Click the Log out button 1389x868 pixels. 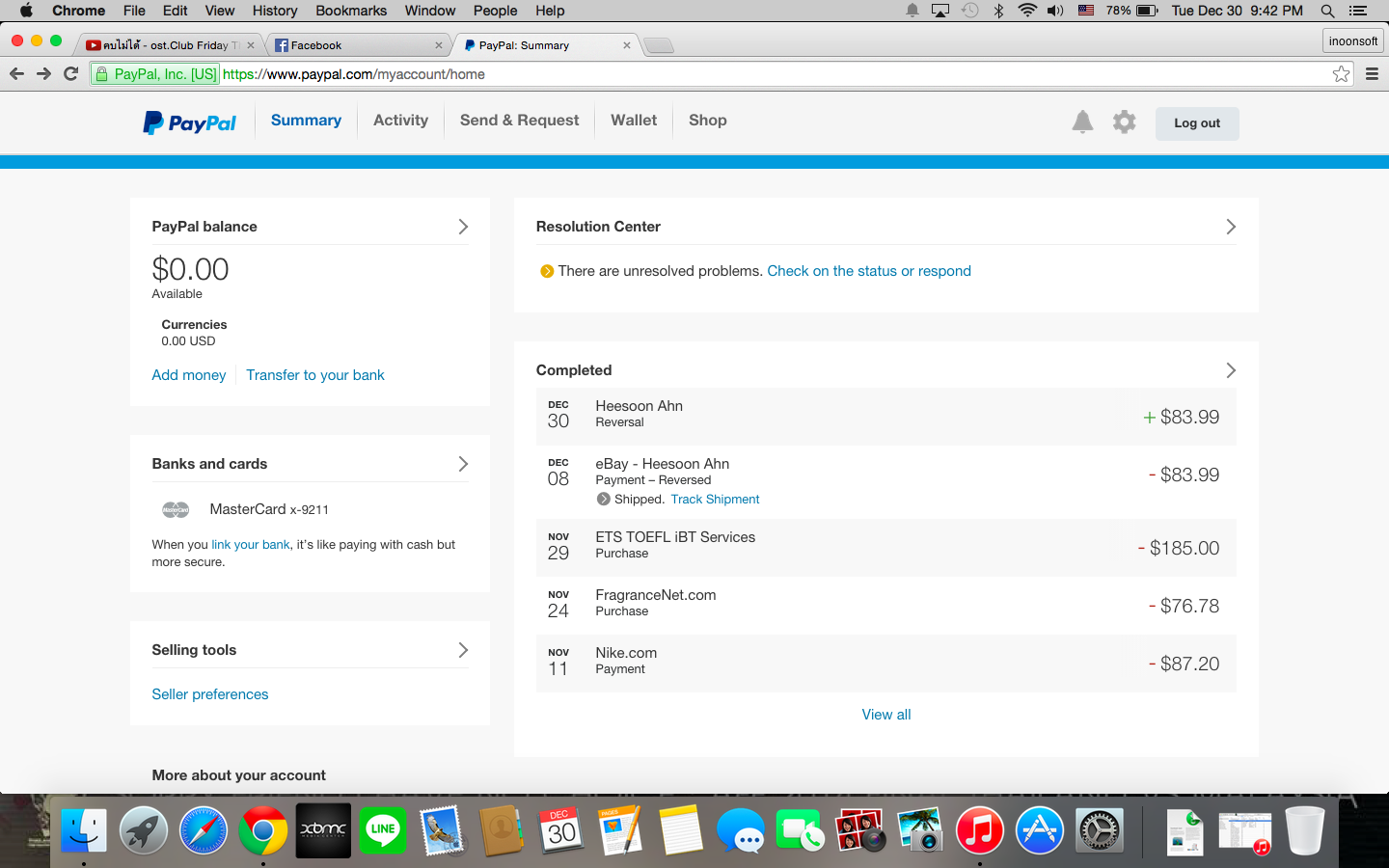1197,122
